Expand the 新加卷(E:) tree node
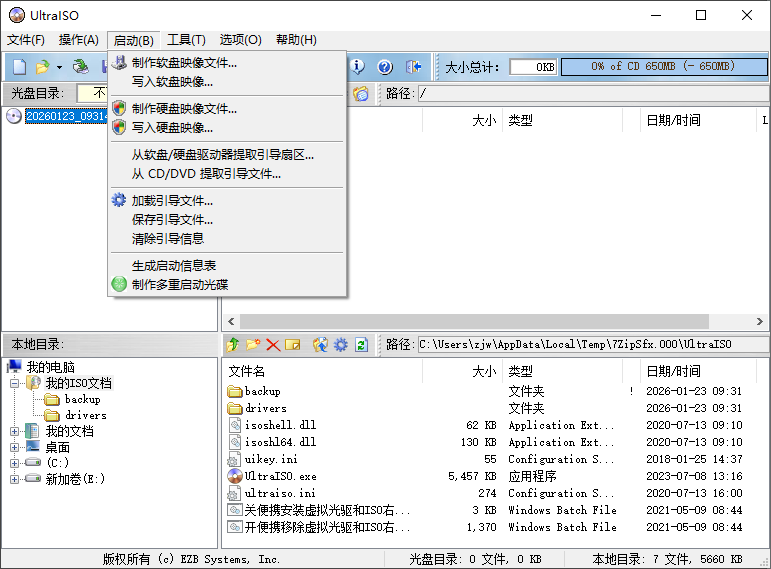This screenshot has width=771, height=569. pos(15,479)
